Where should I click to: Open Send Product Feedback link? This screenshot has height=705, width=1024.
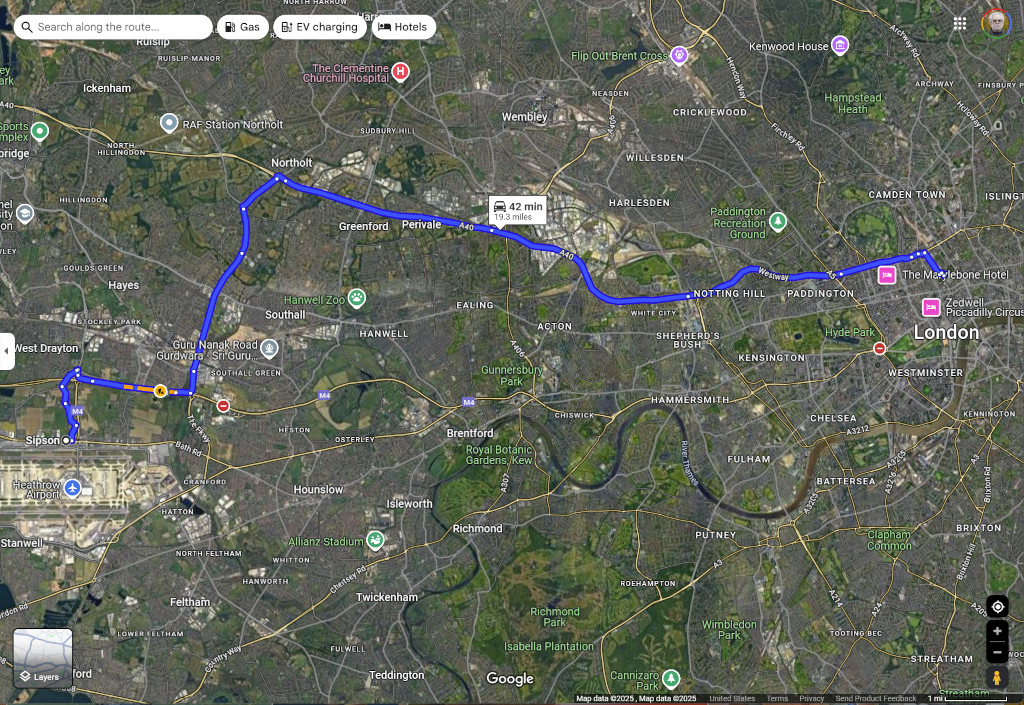(875, 698)
